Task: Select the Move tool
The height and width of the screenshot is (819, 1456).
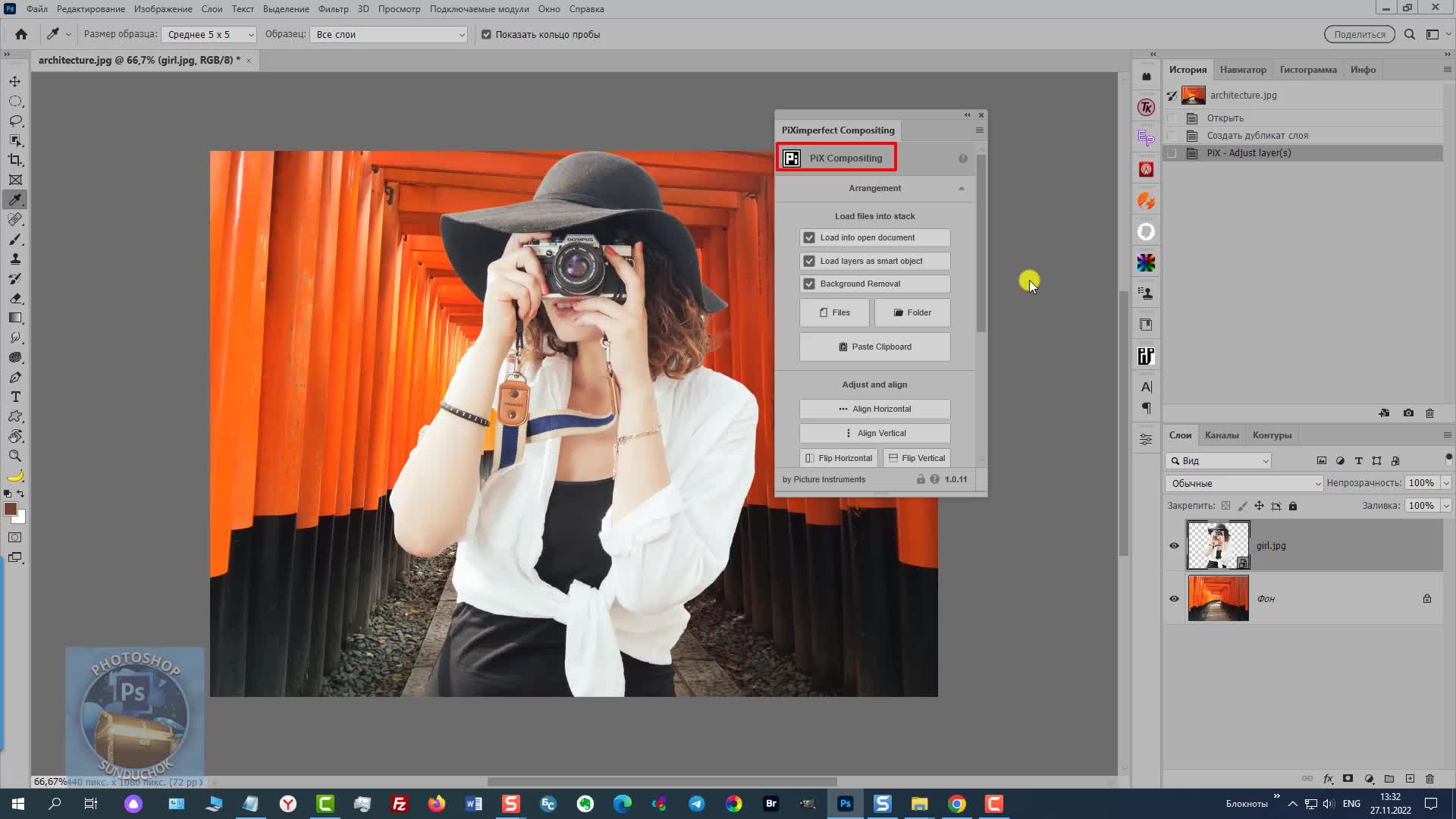Action: point(14,80)
